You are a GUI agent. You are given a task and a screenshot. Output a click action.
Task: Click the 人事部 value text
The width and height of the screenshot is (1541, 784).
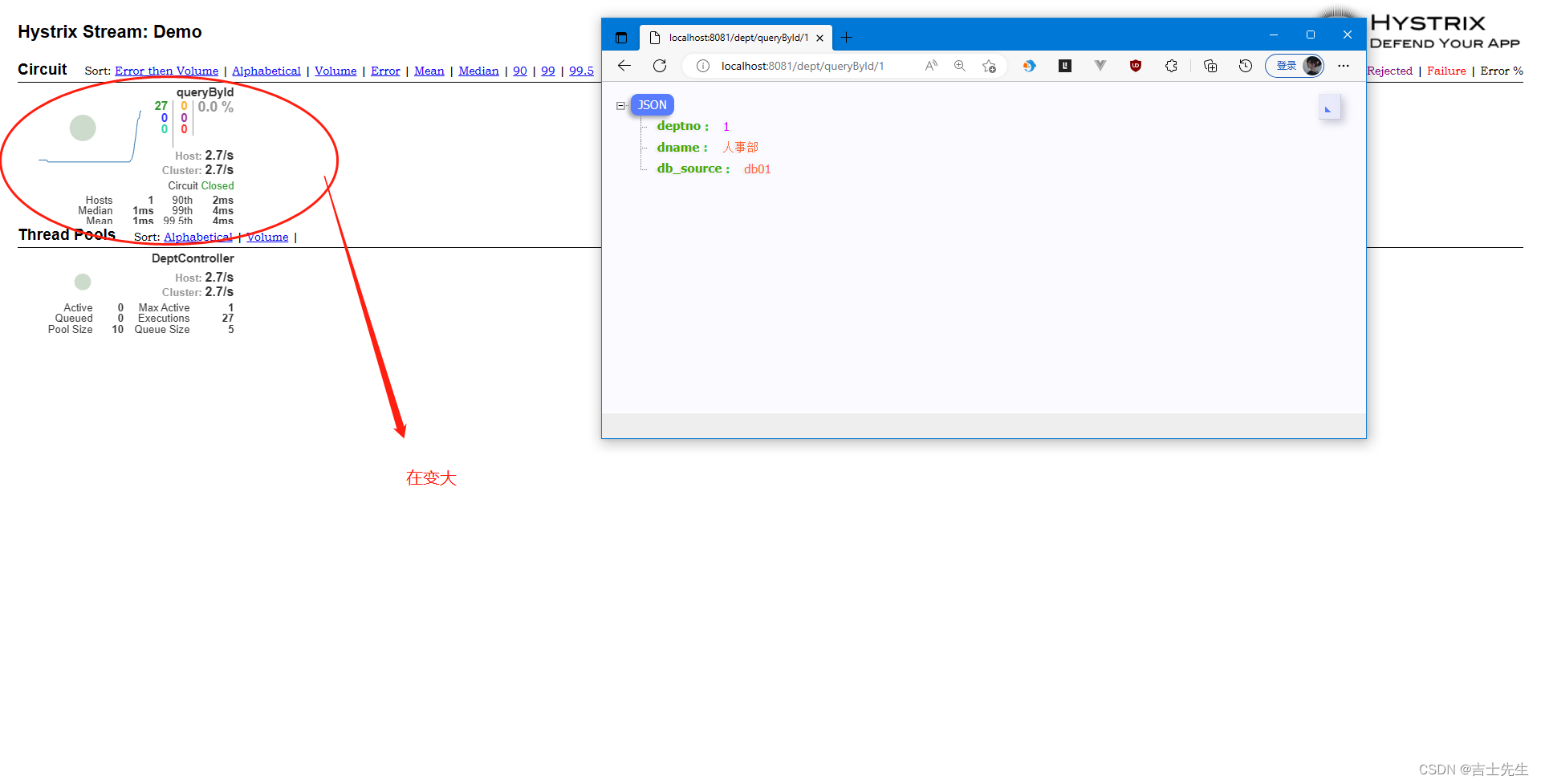tap(740, 147)
